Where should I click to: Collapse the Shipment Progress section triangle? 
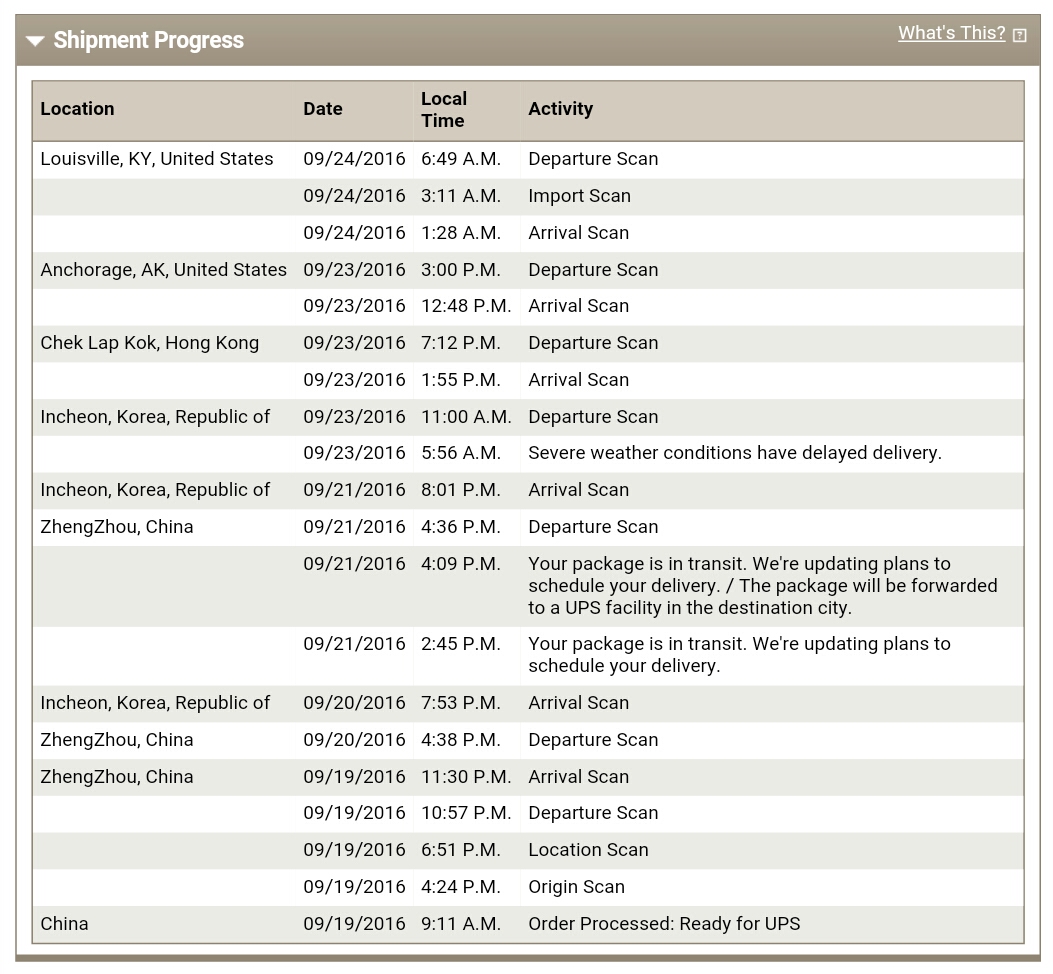35,41
